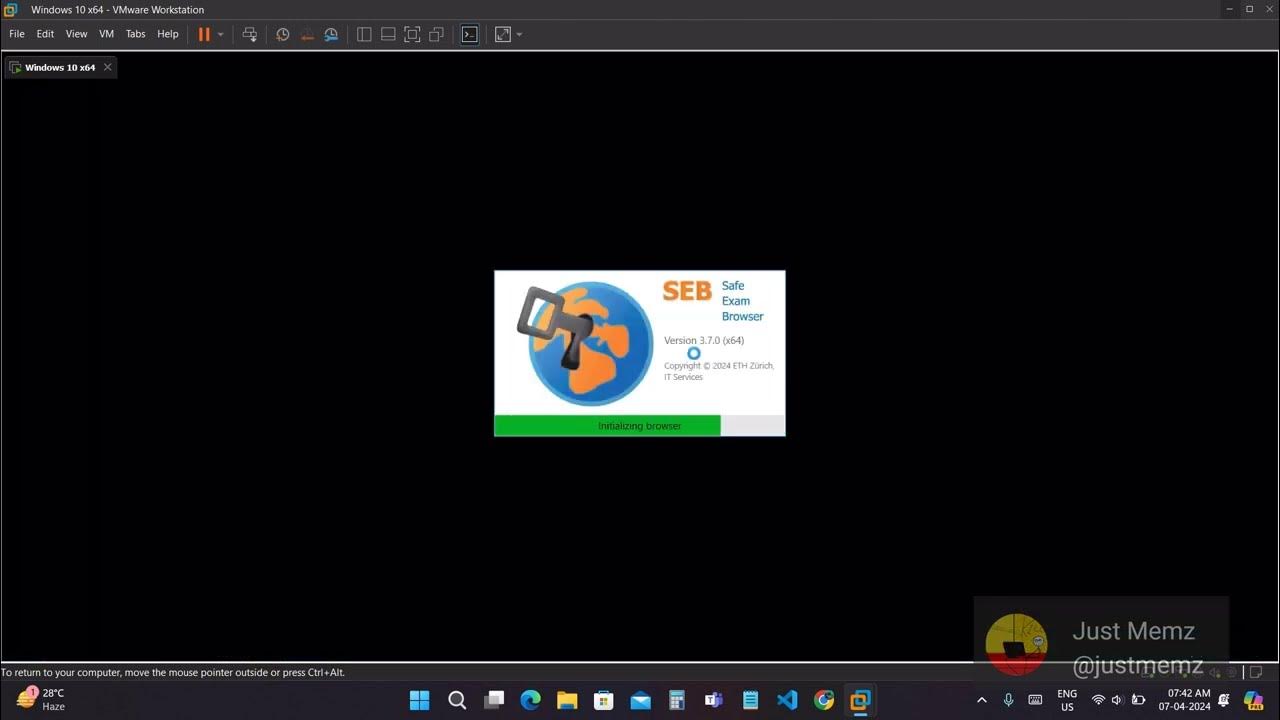Open the Snapshot Manager icon
Screen dimensions: 1280x720
pos(331,34)
